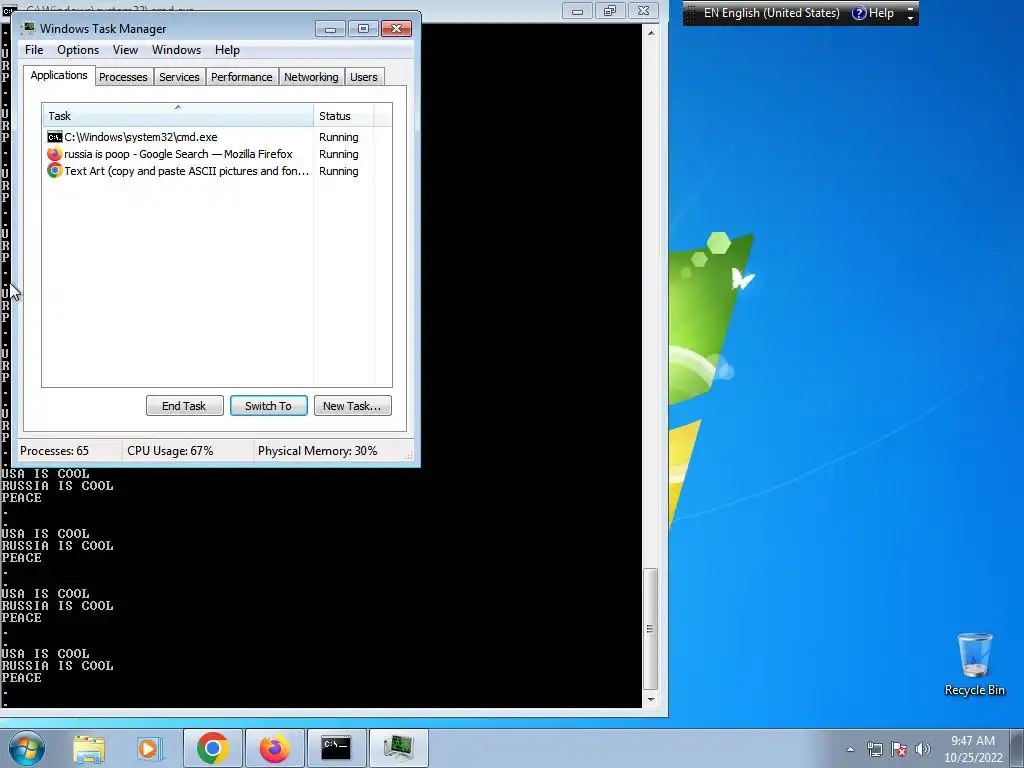The width and height of the screenshot is (1024, 768).
Task: Open the View menu
Action: [125, 50]
